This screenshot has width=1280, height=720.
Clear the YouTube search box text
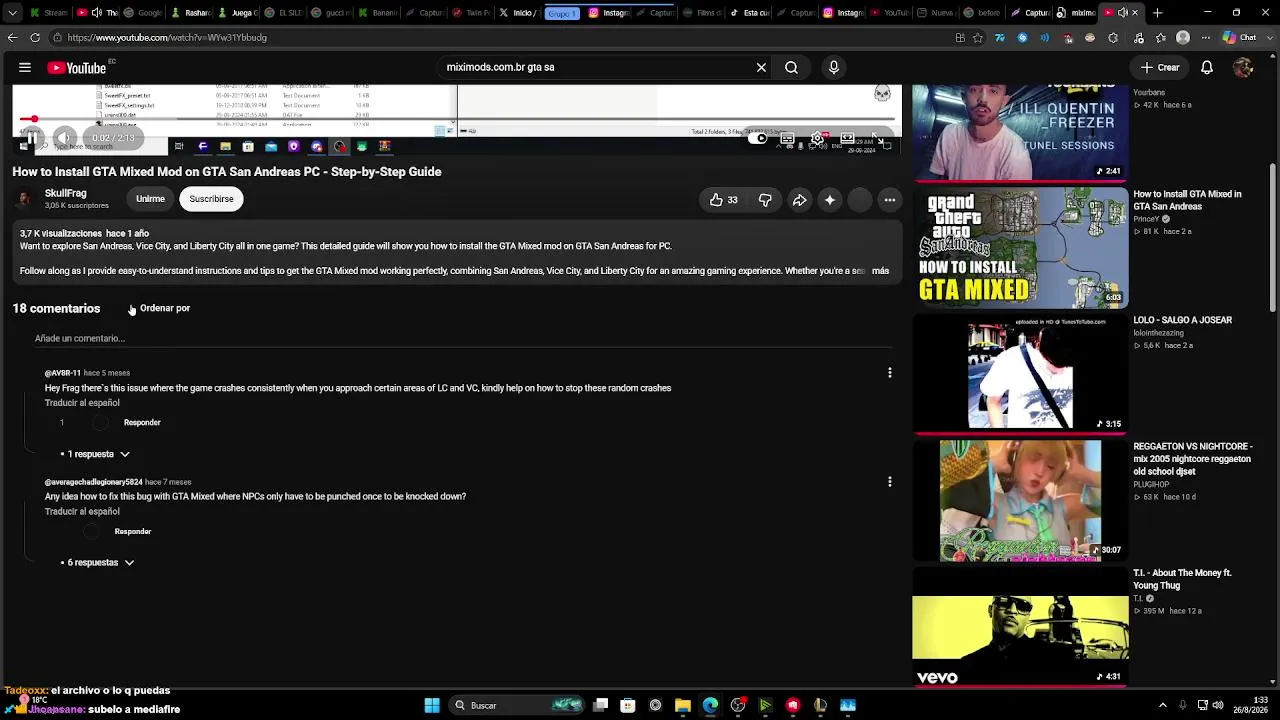click(x=761, y=67)
